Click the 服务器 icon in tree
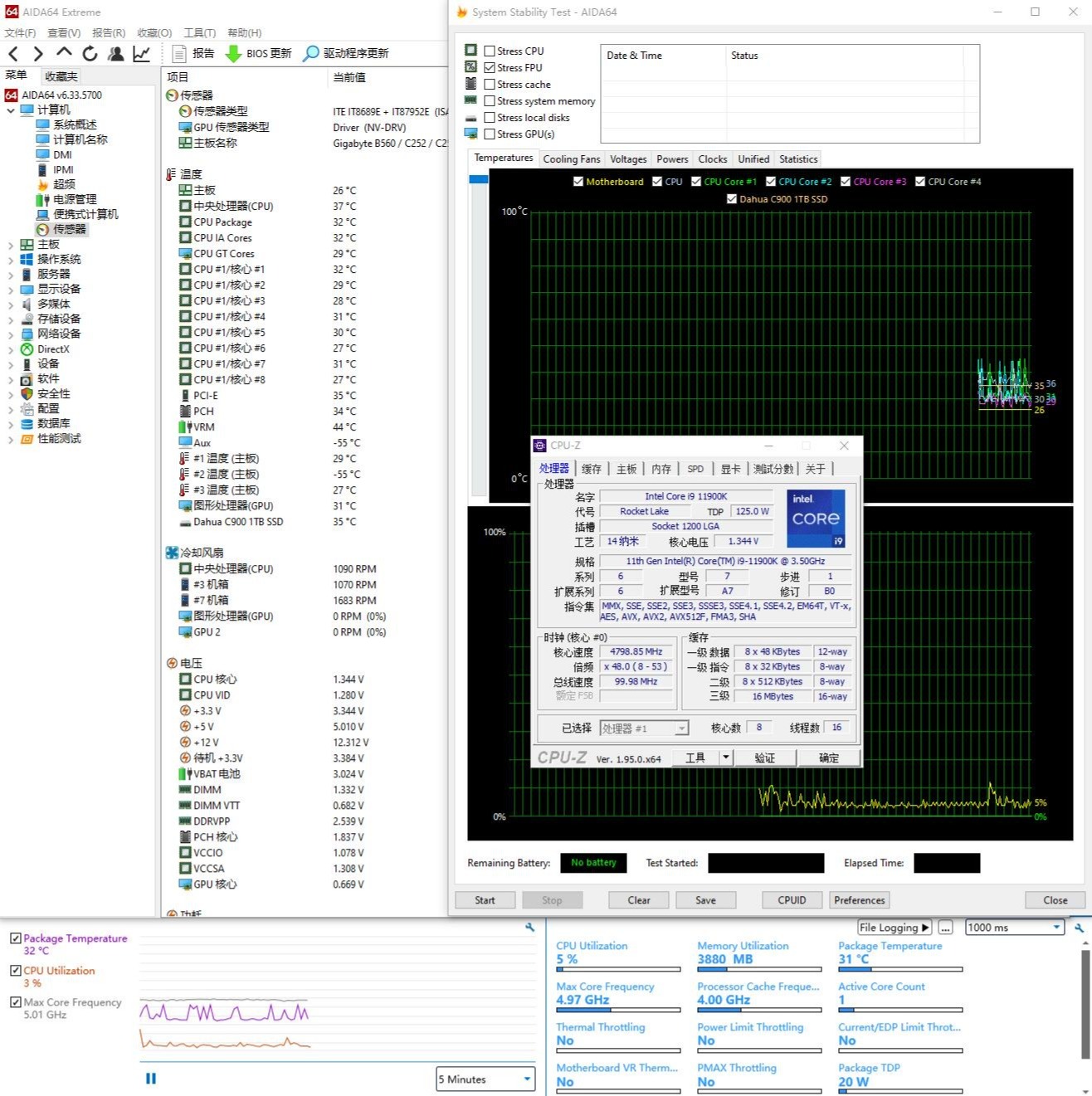This screenshot has height=1096, width=1092. coord(27,274)
